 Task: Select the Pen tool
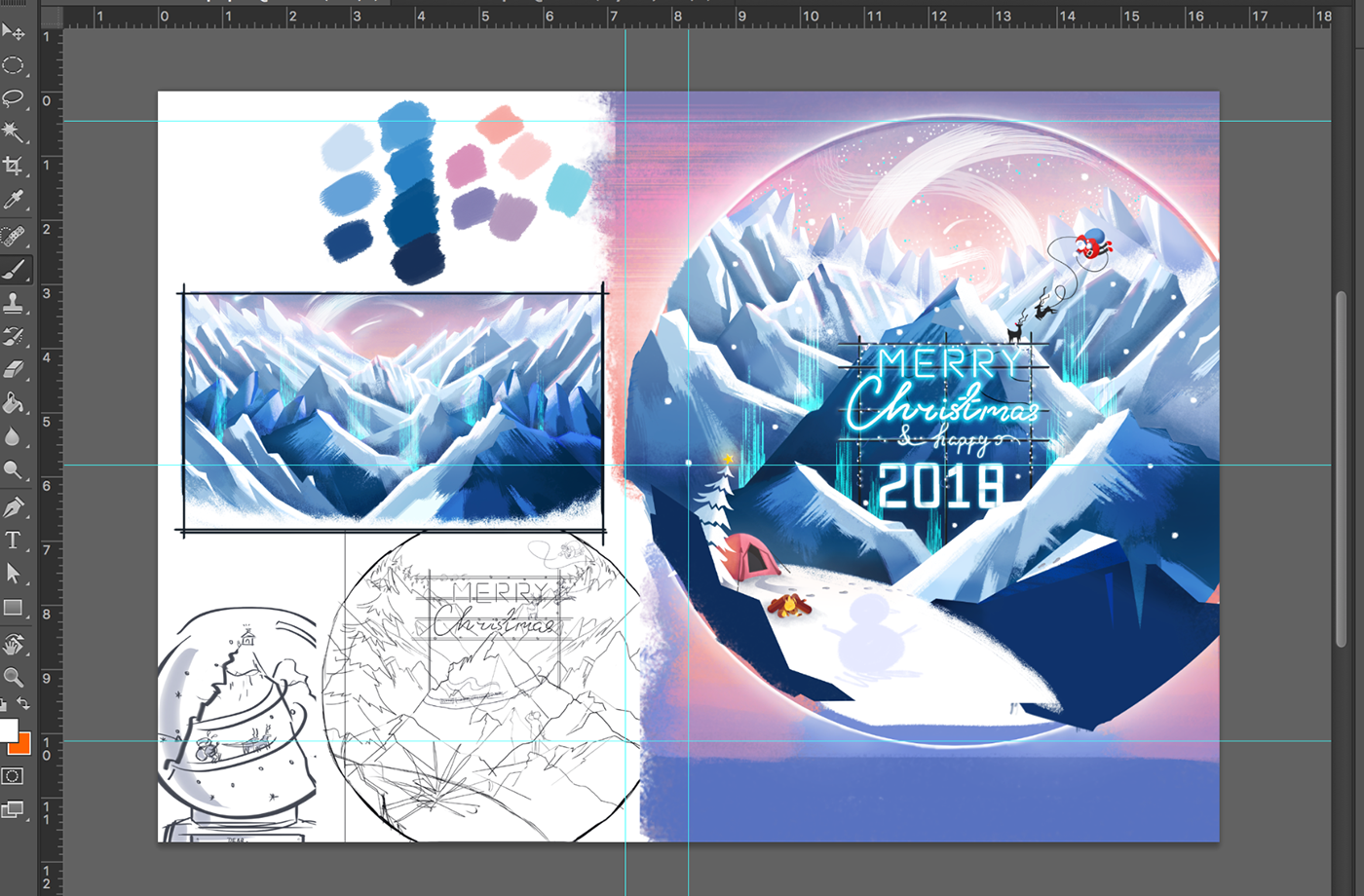14,506
